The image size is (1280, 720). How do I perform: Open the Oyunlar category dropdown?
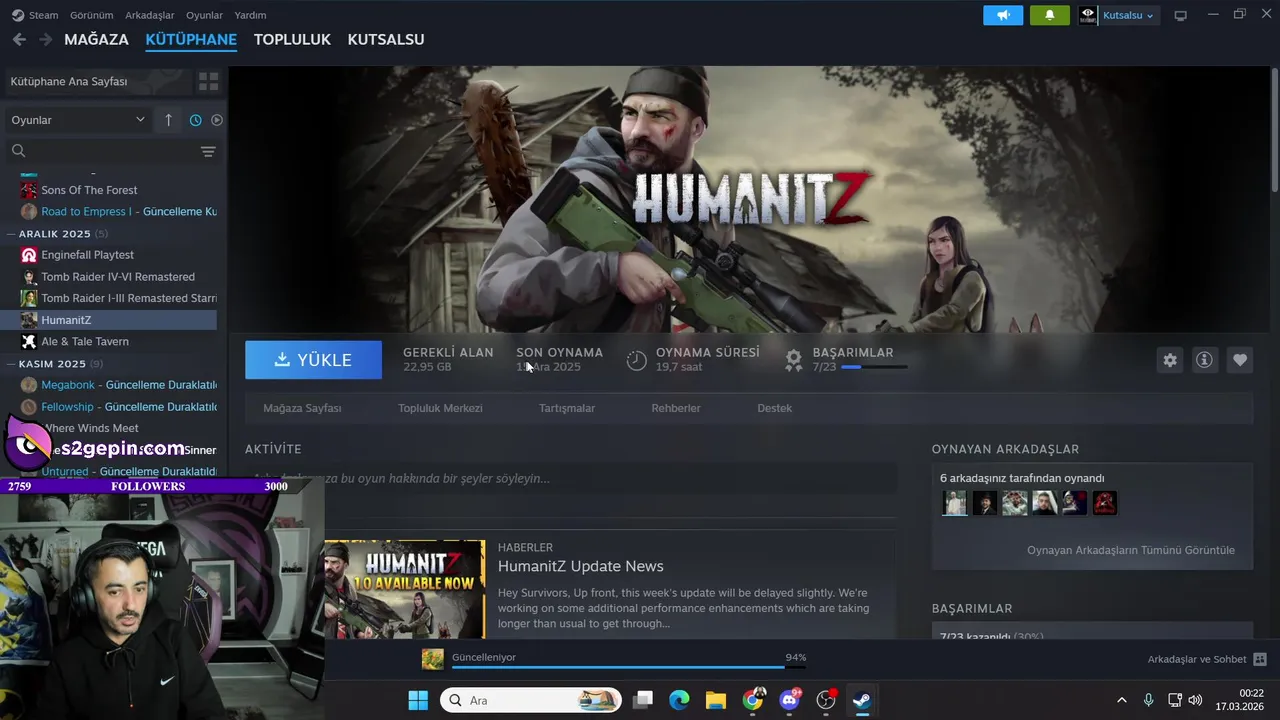point(77,120)
